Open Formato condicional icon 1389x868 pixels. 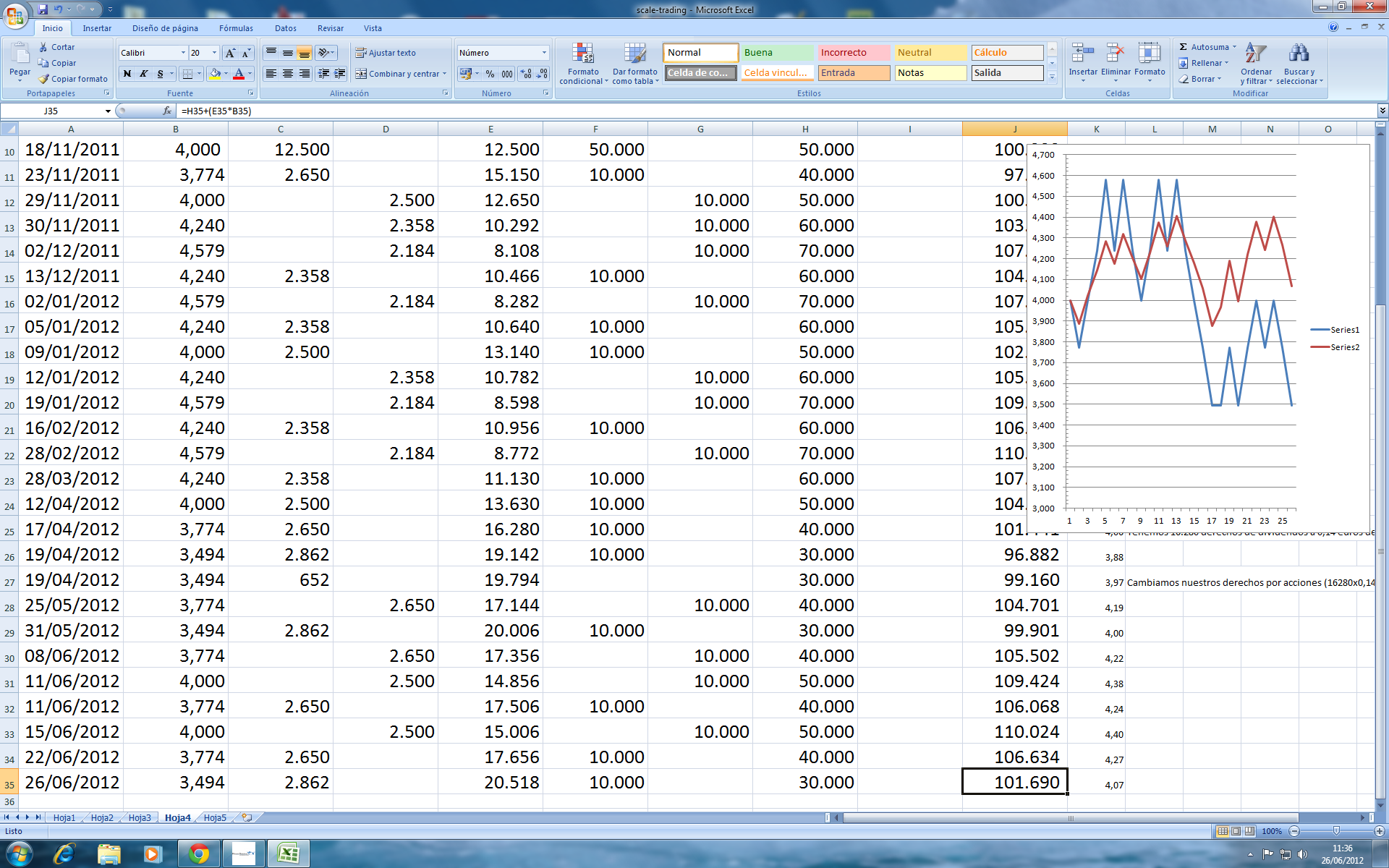click(x=583, y=54)
